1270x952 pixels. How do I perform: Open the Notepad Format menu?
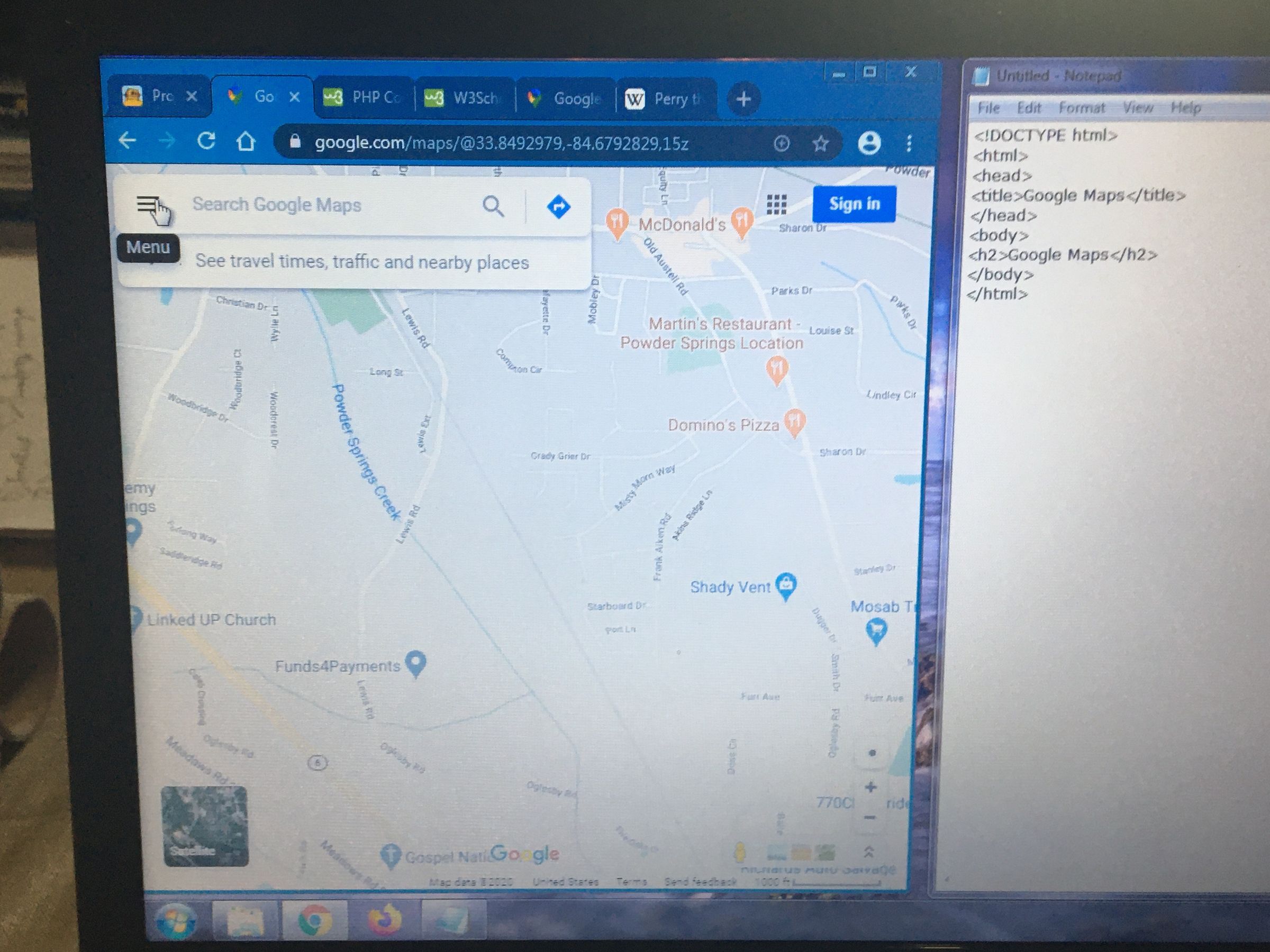click(1082, 107)
